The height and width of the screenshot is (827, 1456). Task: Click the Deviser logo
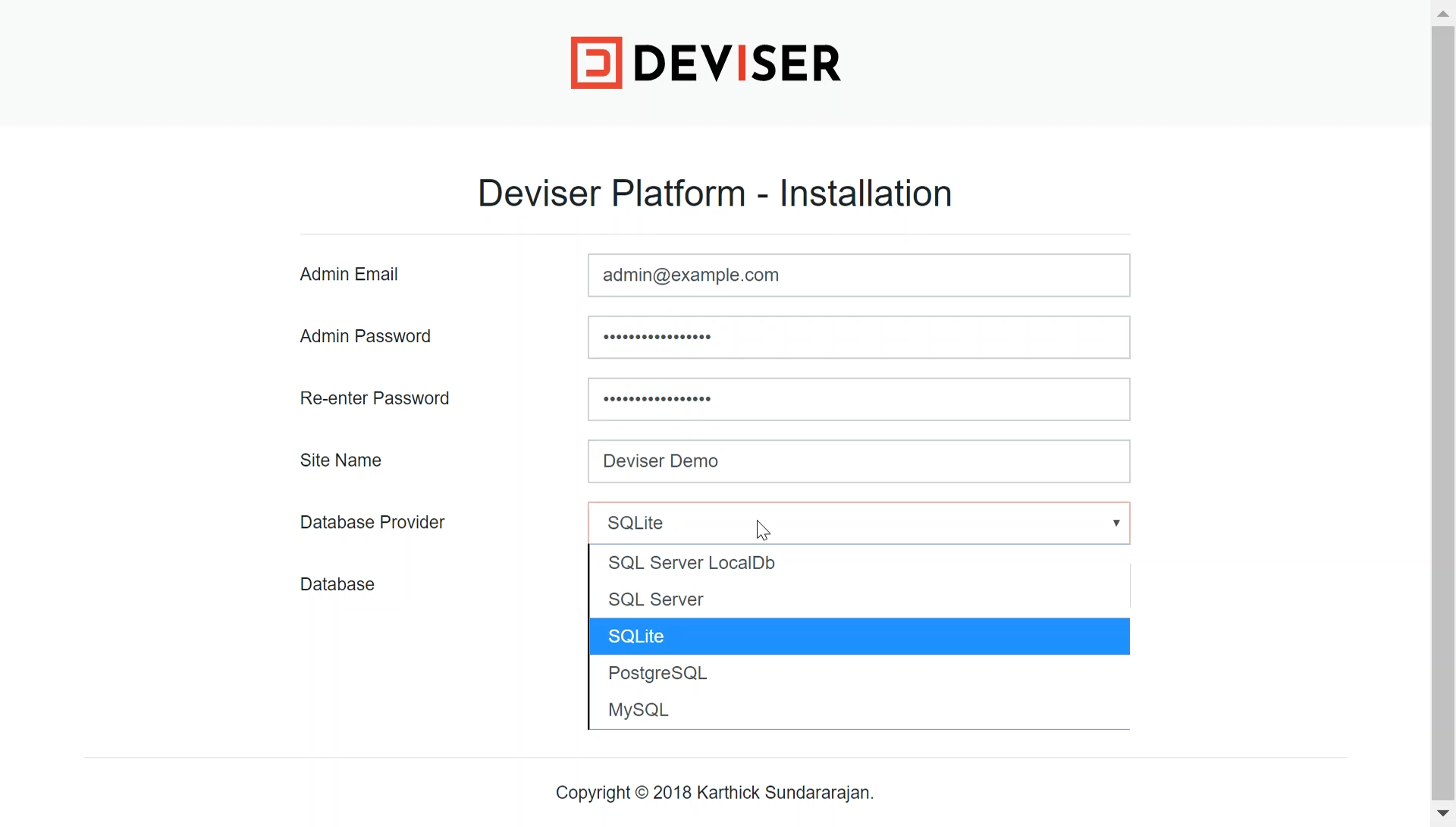704,62
